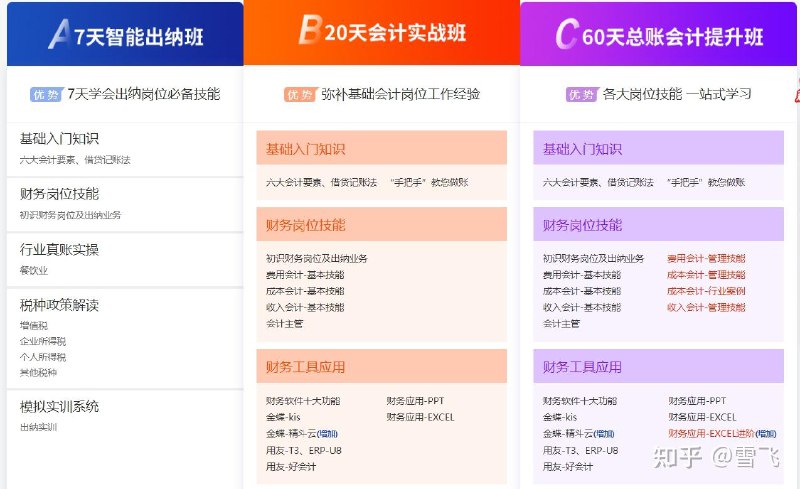This screenshot has height=489, width=800.
Task: Click "手把手"教您做账 in the 20天 column
Action: pos(429,182)
